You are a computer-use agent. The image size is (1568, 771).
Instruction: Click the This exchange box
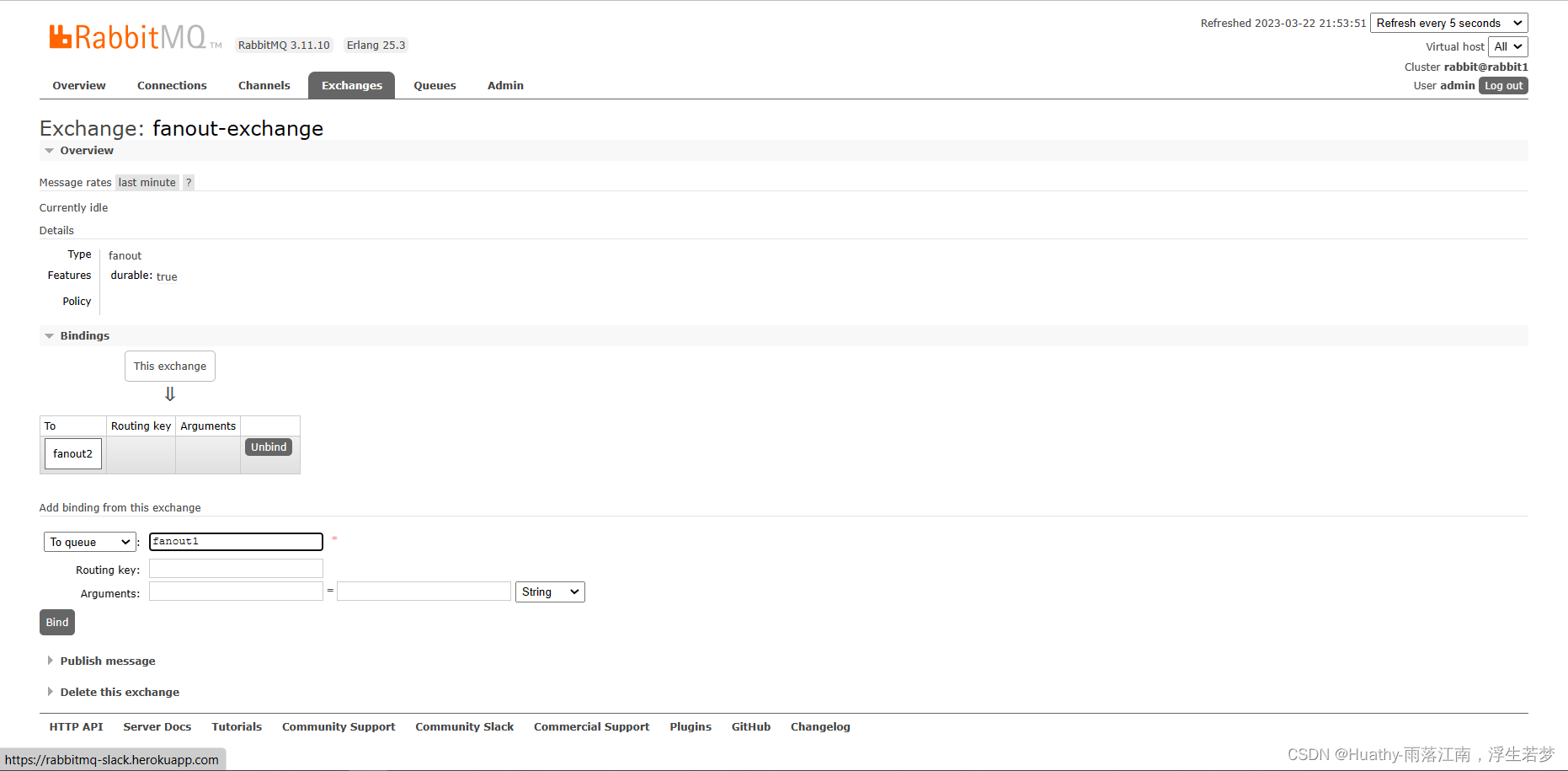click(170, 366)
